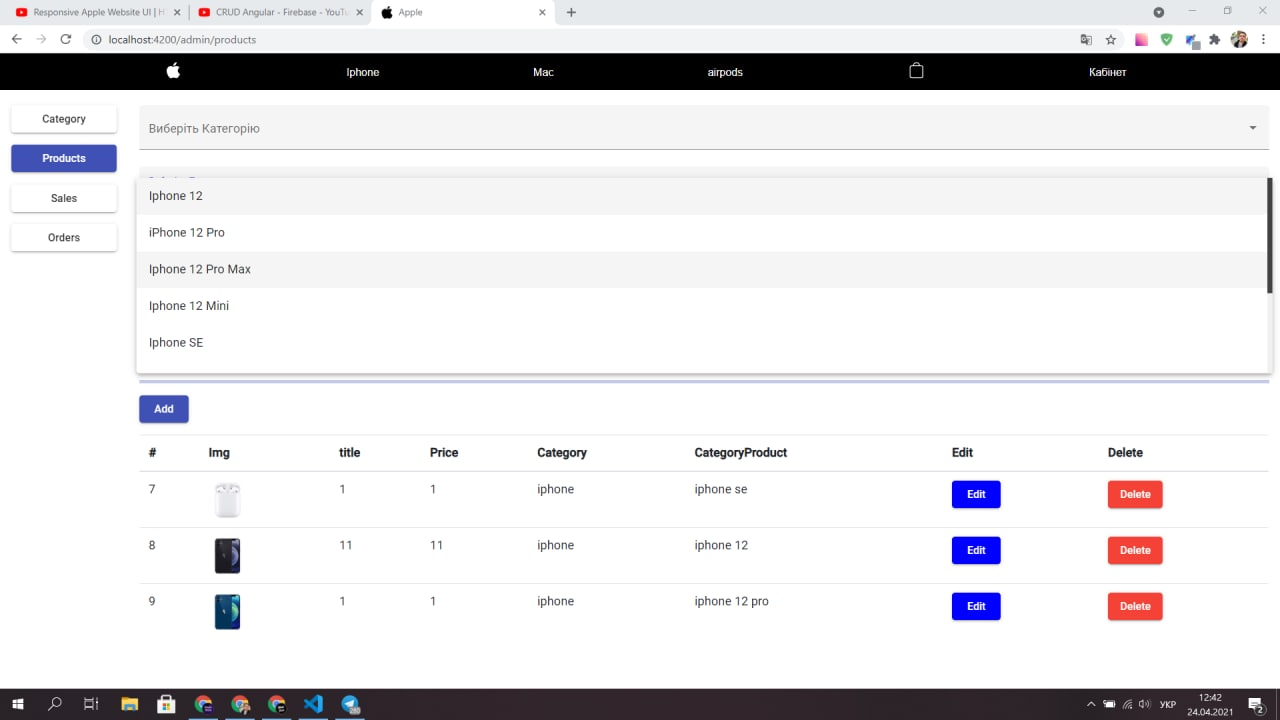
Task: Open the Chrome profile avatar
Action: pyautogui.click(x=1239, y=40)
